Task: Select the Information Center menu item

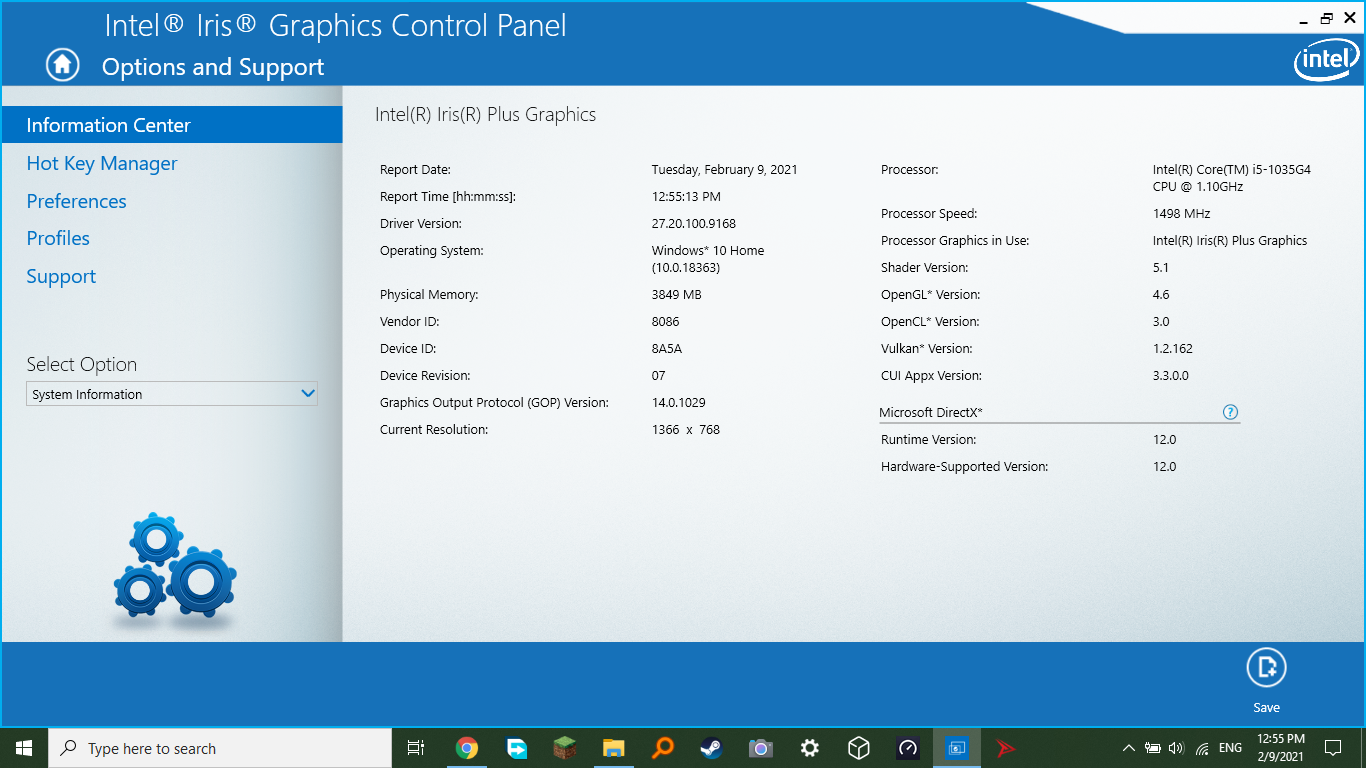Action: coord(172,125)
